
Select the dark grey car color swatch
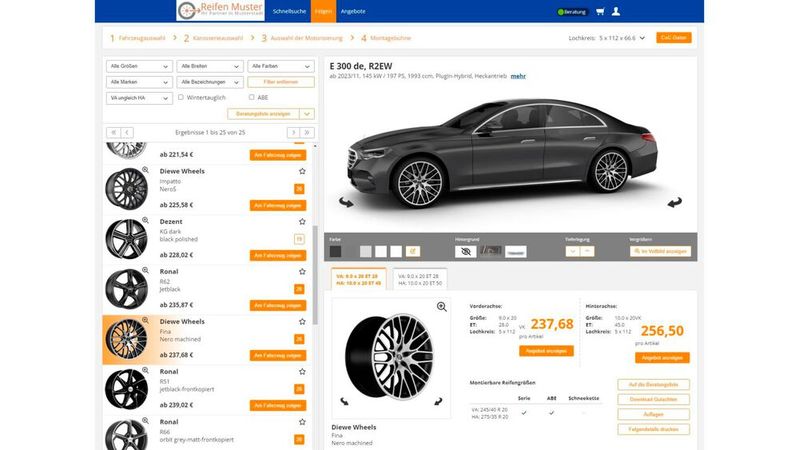(335, 251)
